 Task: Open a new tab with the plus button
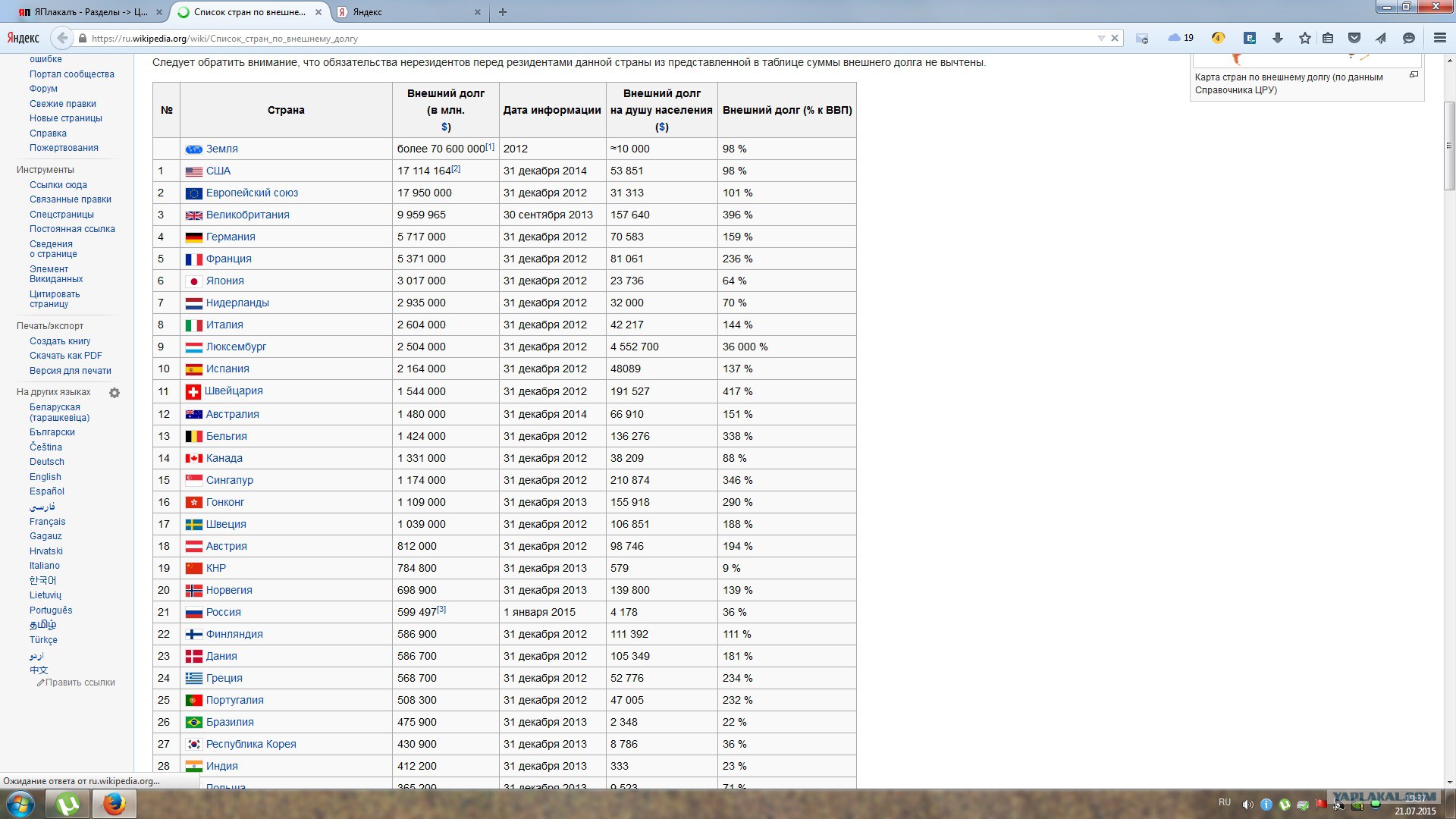(503, 11)
